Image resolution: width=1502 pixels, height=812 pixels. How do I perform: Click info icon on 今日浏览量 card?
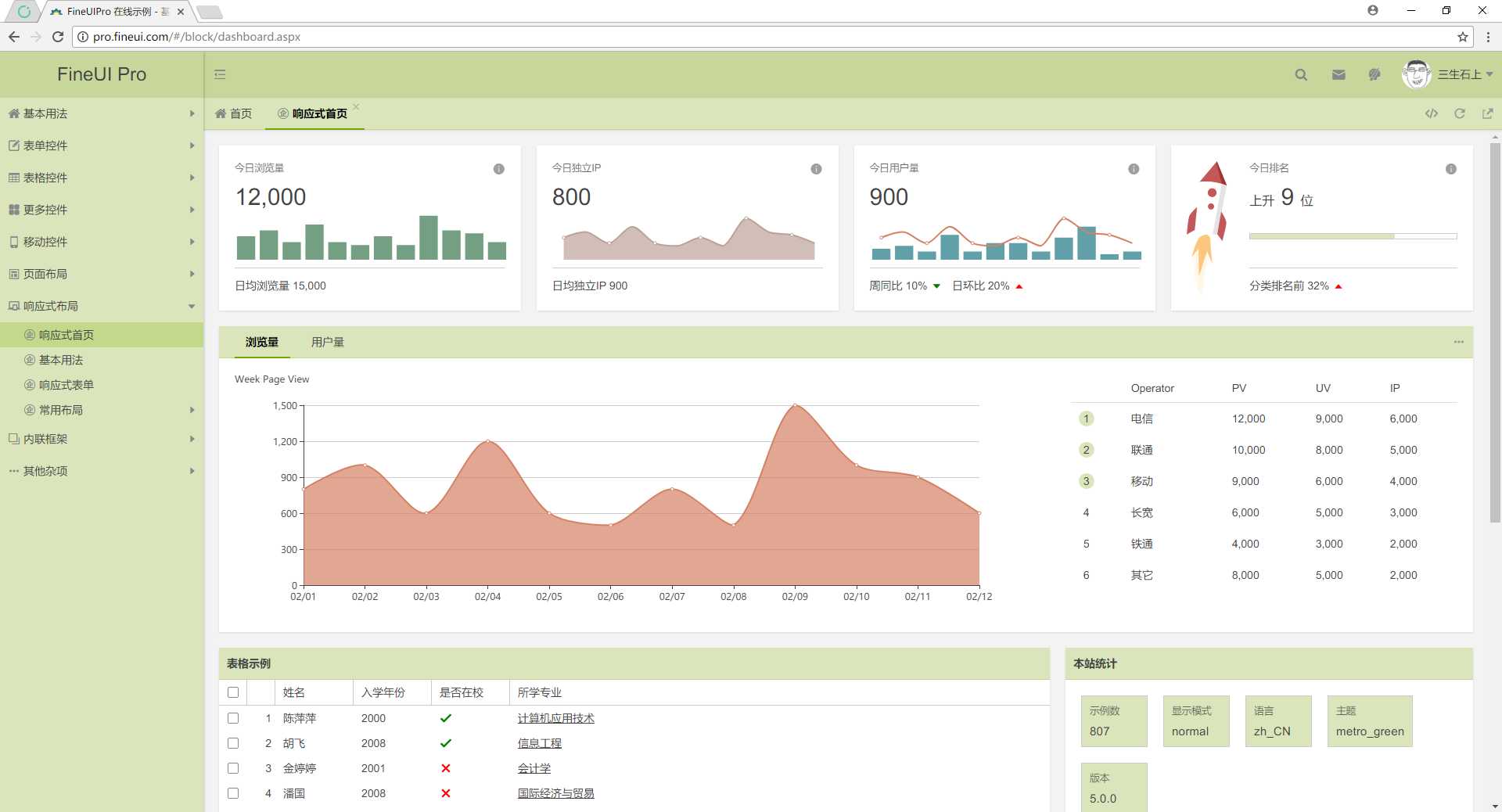pos(499,169)
